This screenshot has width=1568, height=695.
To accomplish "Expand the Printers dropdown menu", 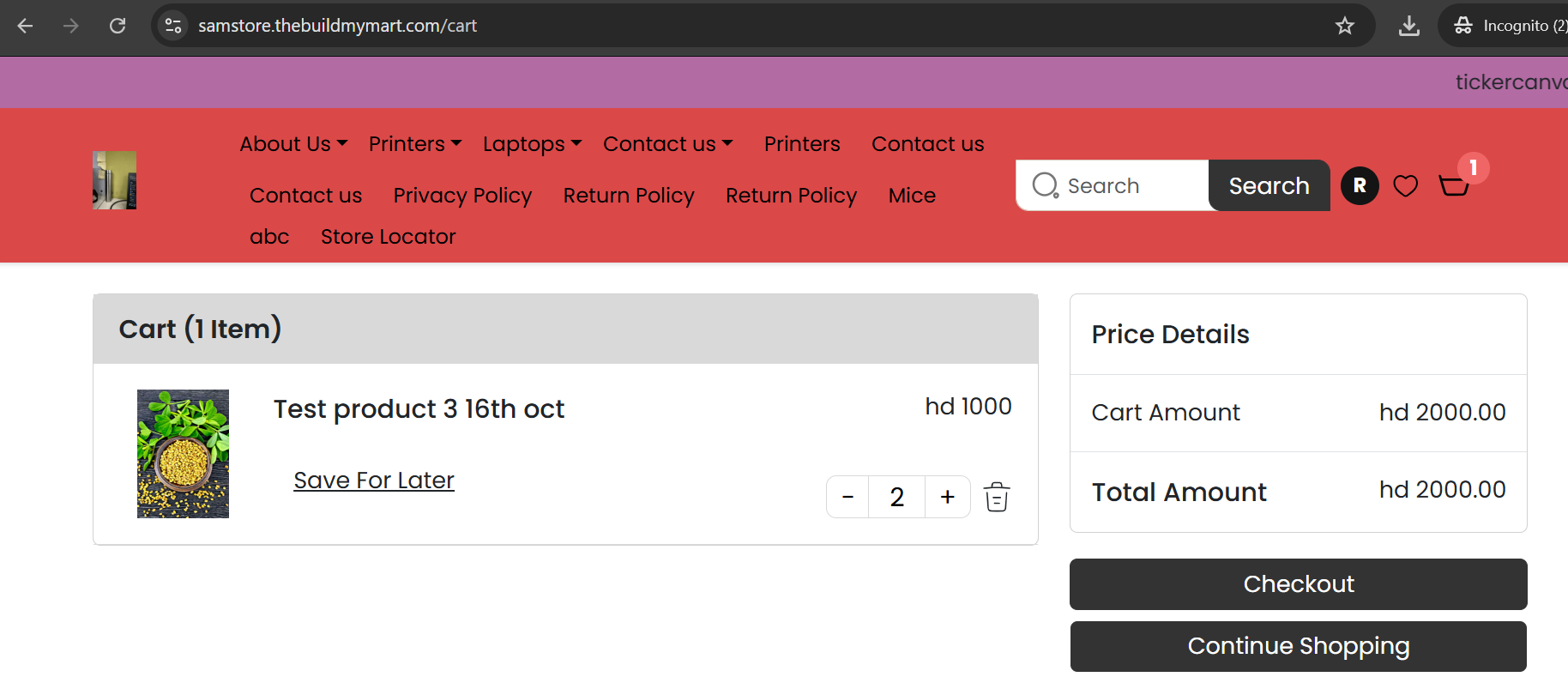I will 415,143.
